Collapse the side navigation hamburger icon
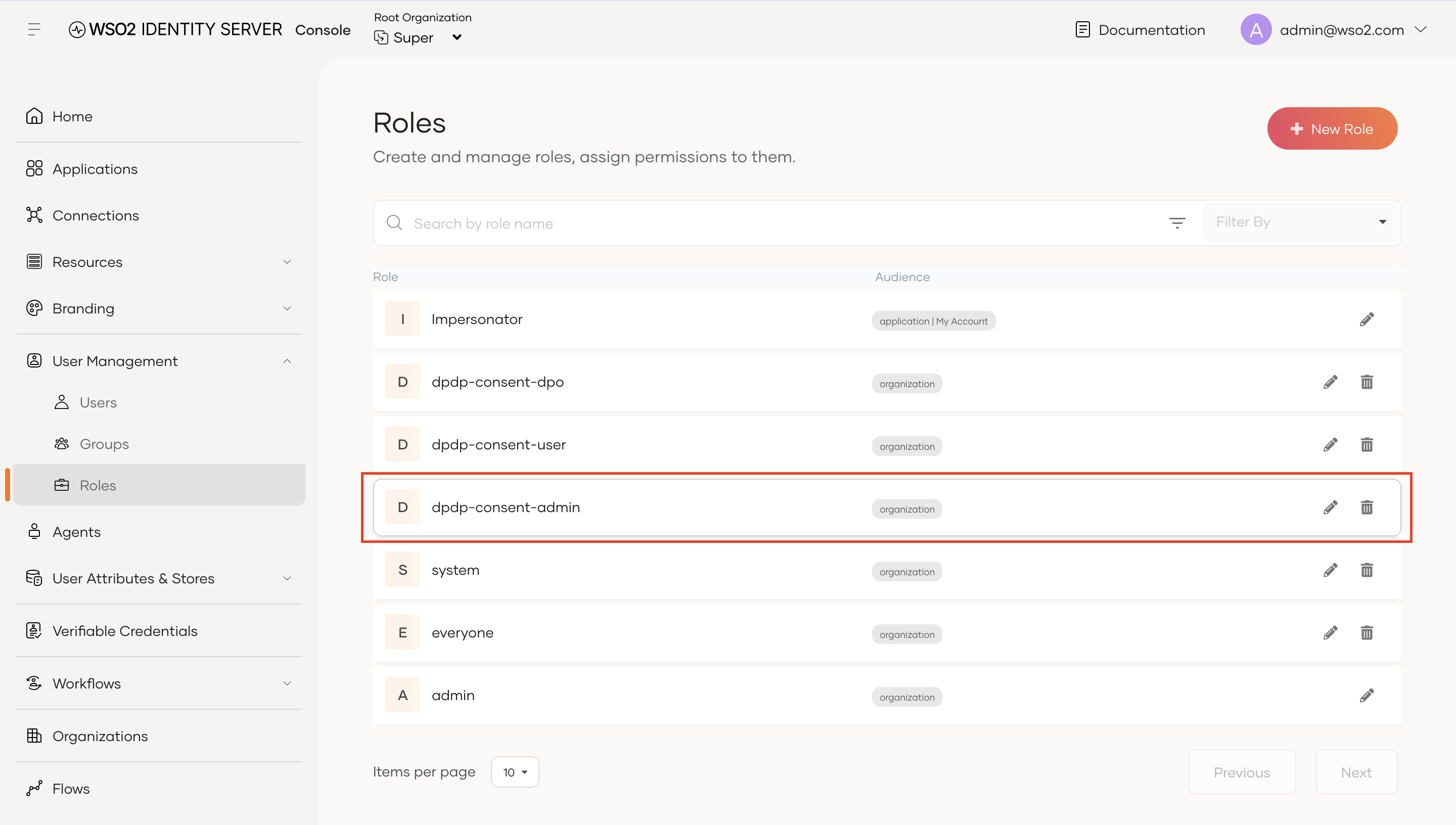The height and width of the screenshot is (825, 1456). (x=34, y=29)
